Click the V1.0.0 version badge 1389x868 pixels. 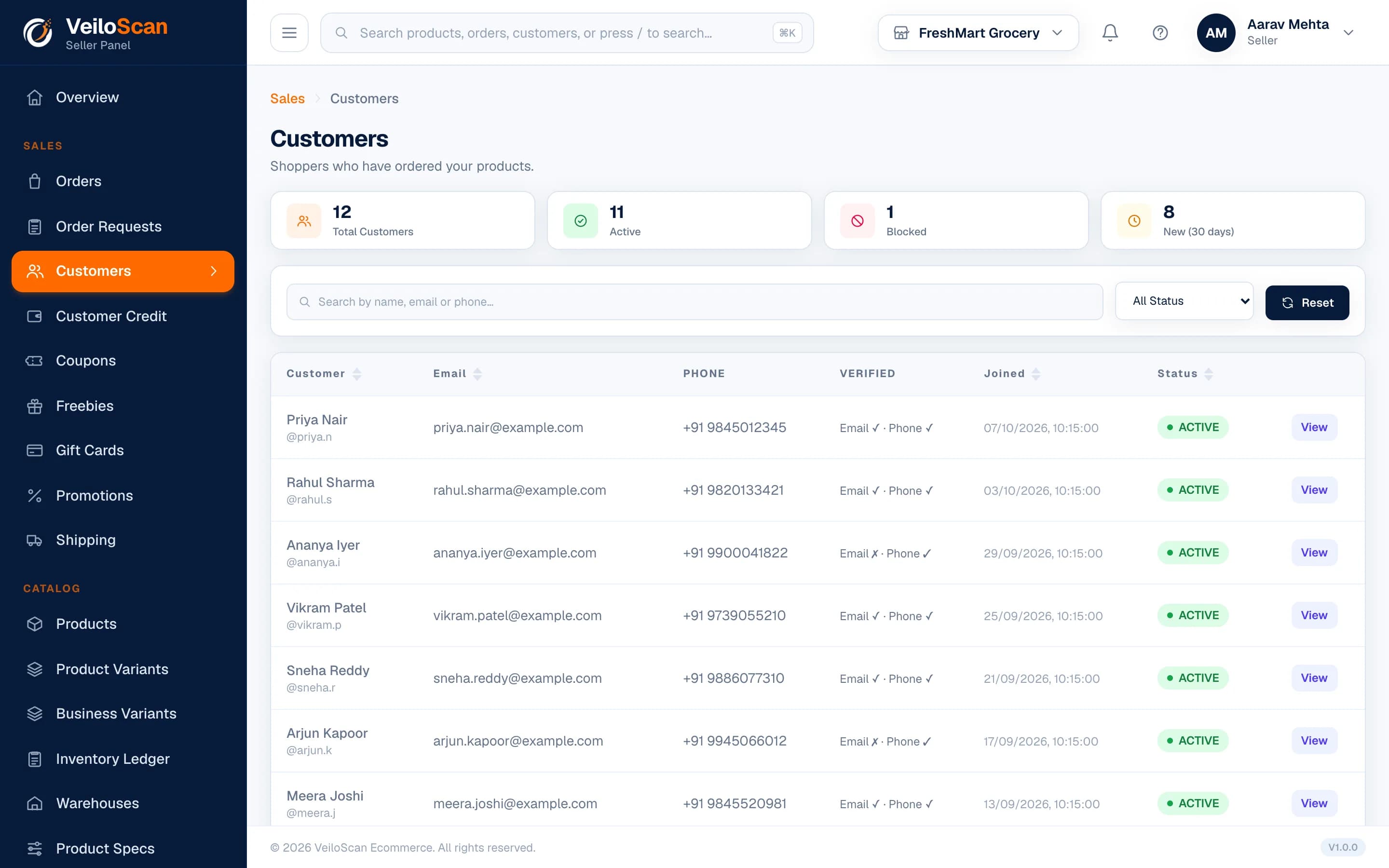[1343, 847]
